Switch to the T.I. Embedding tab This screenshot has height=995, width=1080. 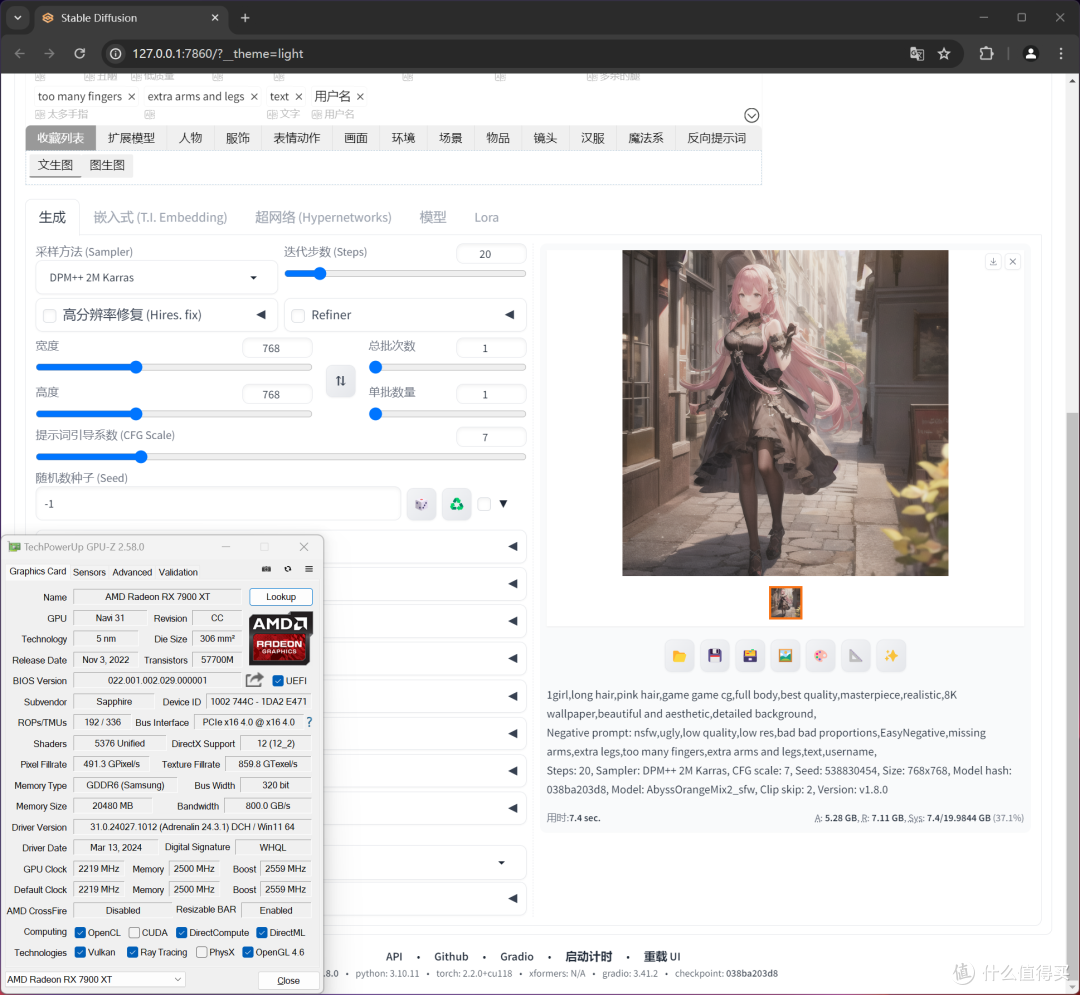coord(160,218)
